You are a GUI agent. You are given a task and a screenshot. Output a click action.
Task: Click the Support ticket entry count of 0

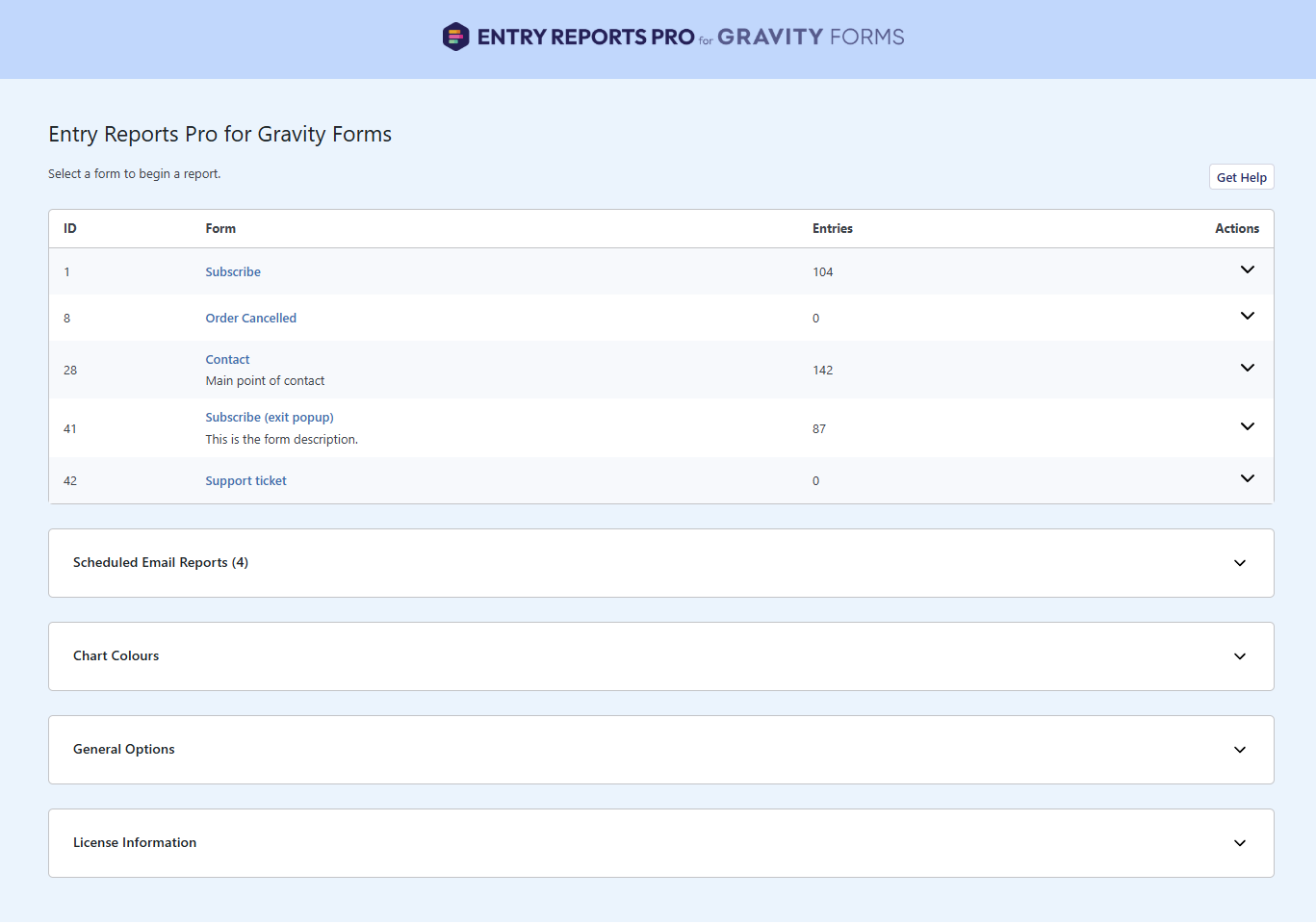point(815,480)
